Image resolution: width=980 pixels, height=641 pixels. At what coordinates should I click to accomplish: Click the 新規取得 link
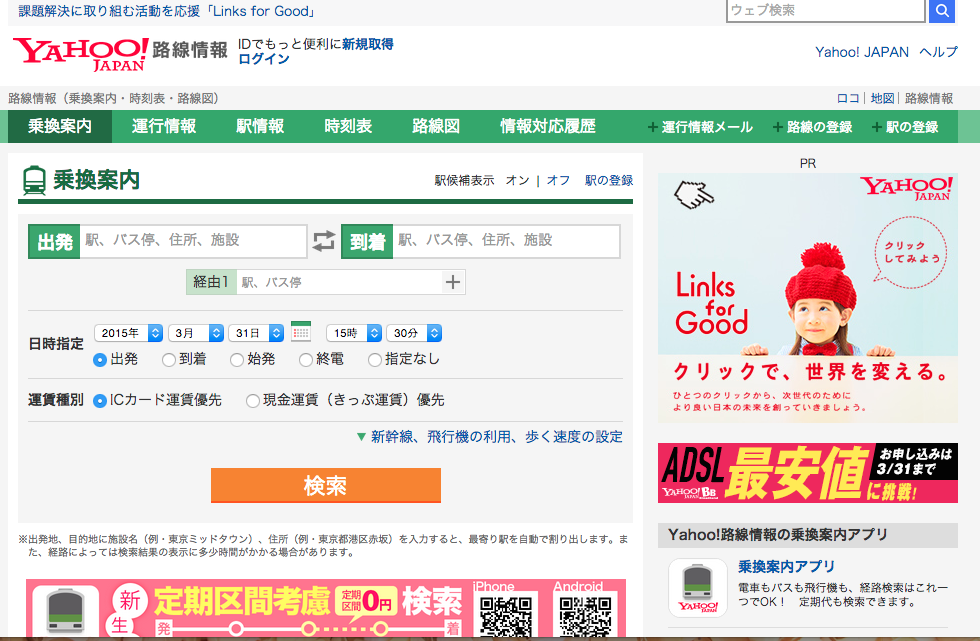coord(368,44)
